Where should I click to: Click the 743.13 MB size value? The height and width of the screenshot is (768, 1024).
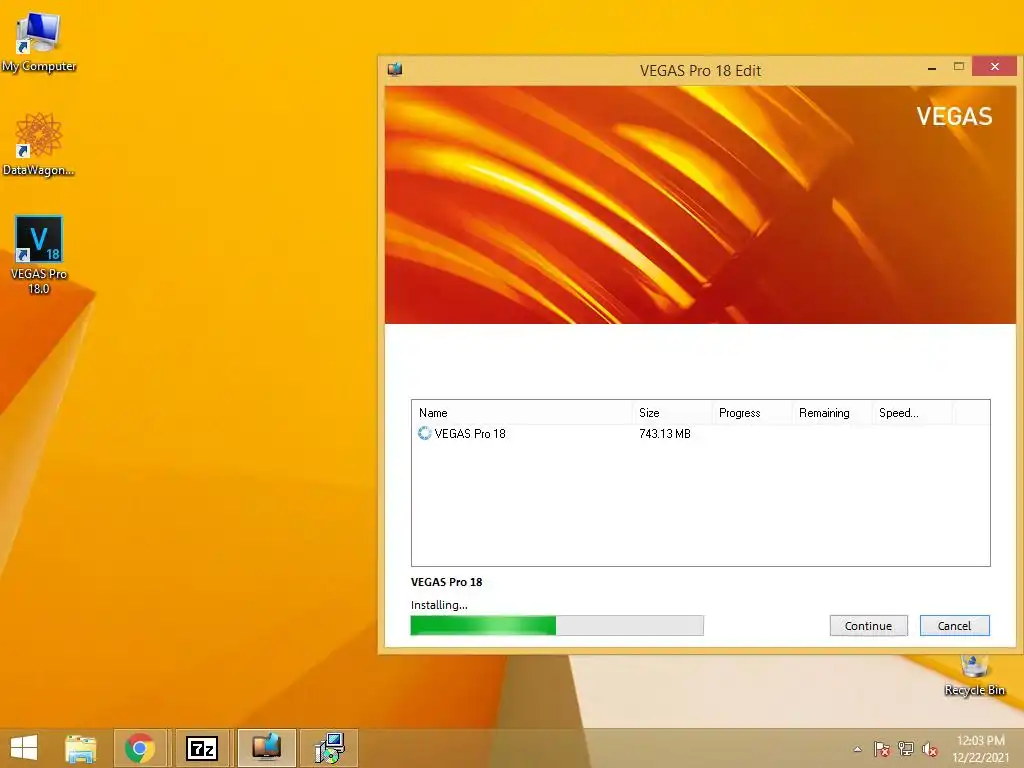click(665, 434)
